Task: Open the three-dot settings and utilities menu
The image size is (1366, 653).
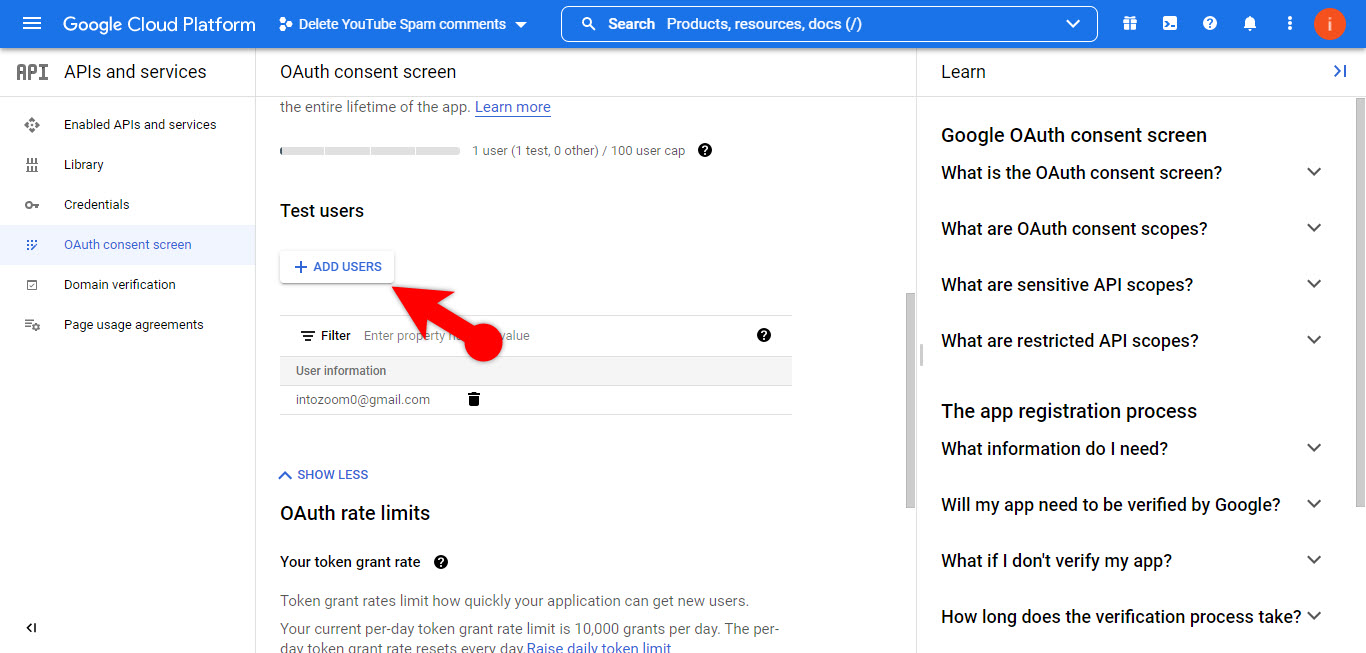Action: [1290, 24]
